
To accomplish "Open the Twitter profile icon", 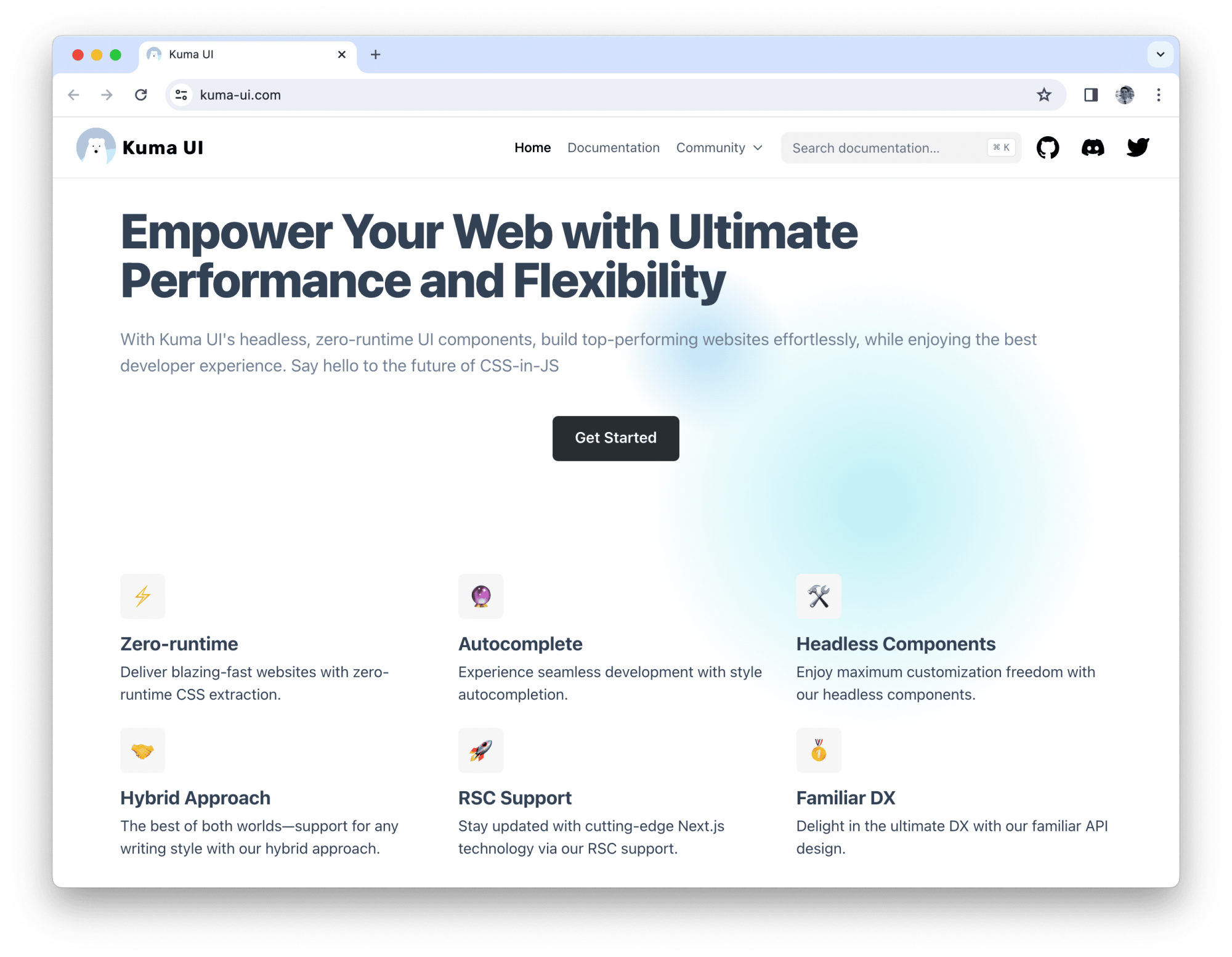I will coord(1138,148).
